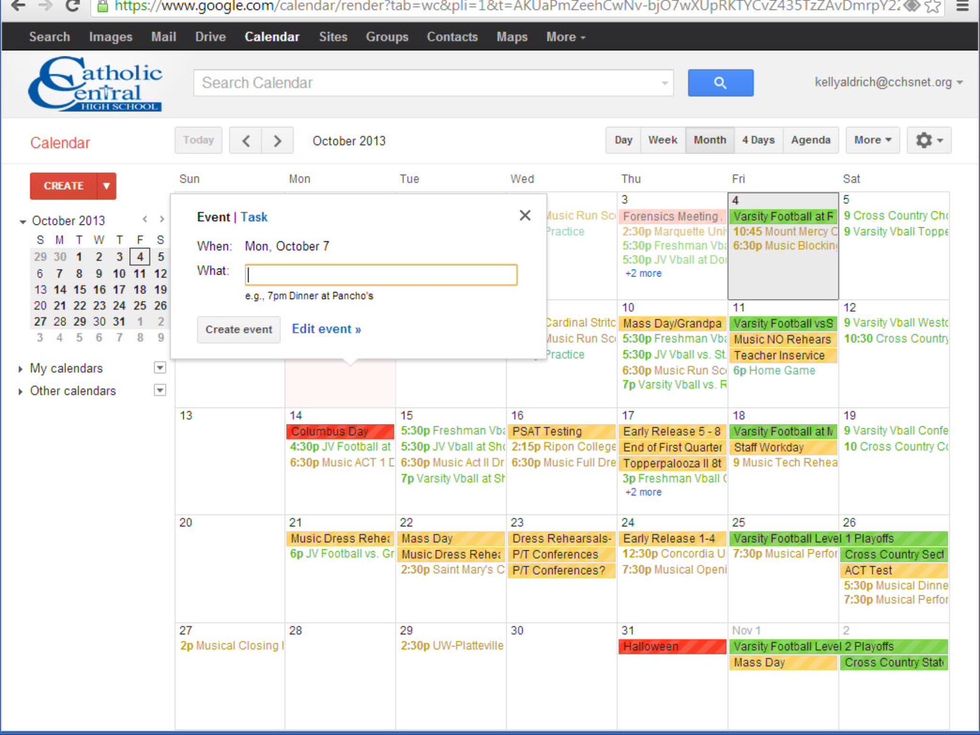Click the What event text field
Image resolution: width=980 pixels, height=735 pixels.
381,274
